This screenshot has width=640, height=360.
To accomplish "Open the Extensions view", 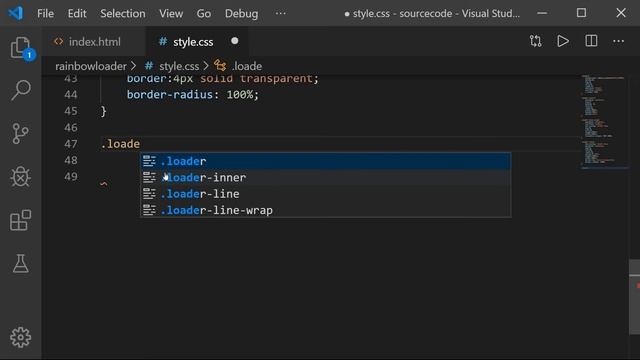I will [20, 220].
